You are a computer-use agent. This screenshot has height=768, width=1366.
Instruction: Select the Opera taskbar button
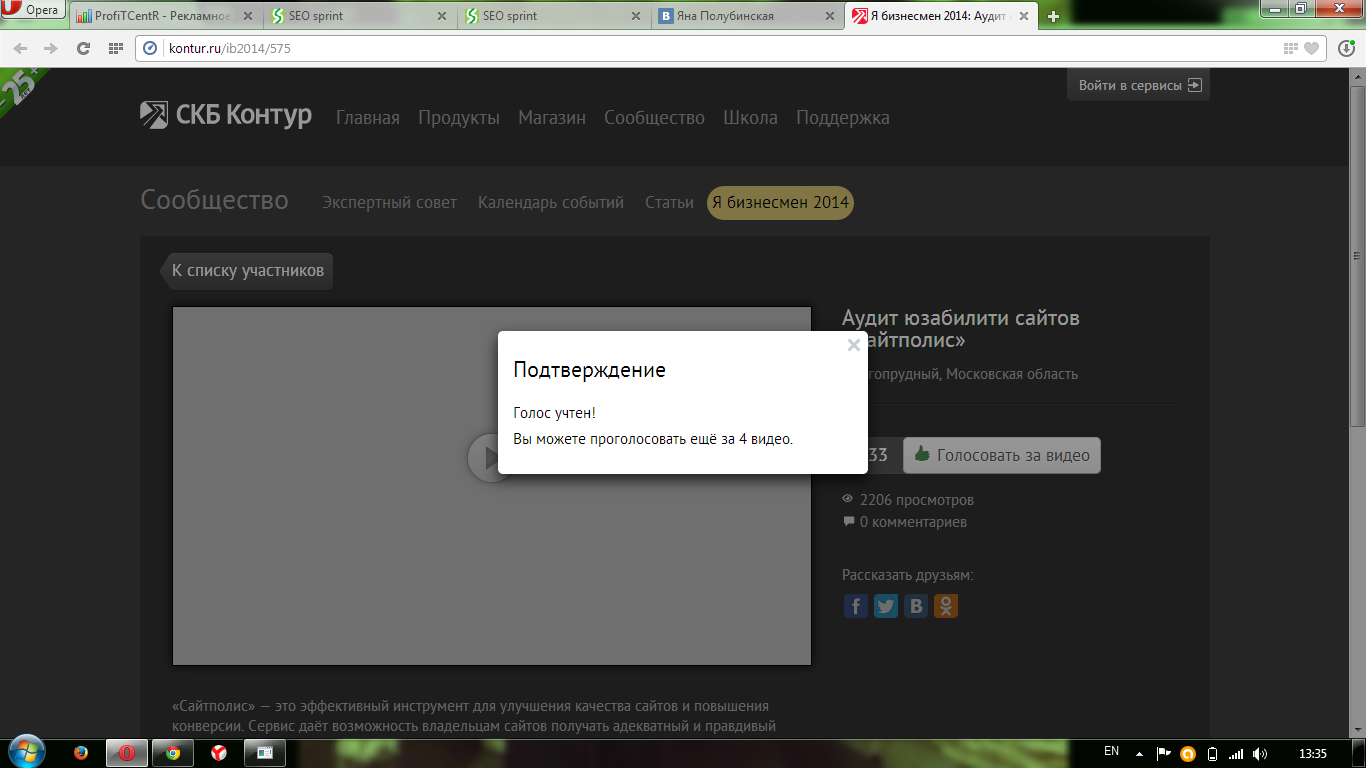[x=127, y=753]
